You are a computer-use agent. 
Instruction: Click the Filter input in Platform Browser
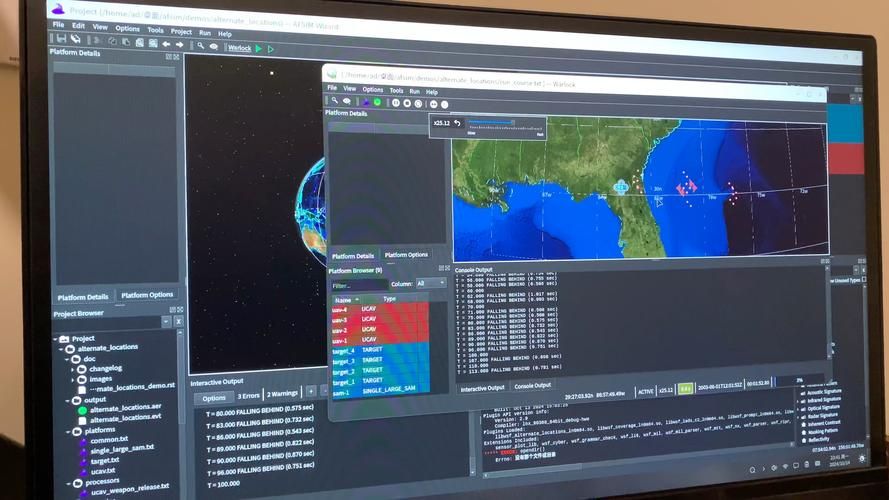pos(359,285)
